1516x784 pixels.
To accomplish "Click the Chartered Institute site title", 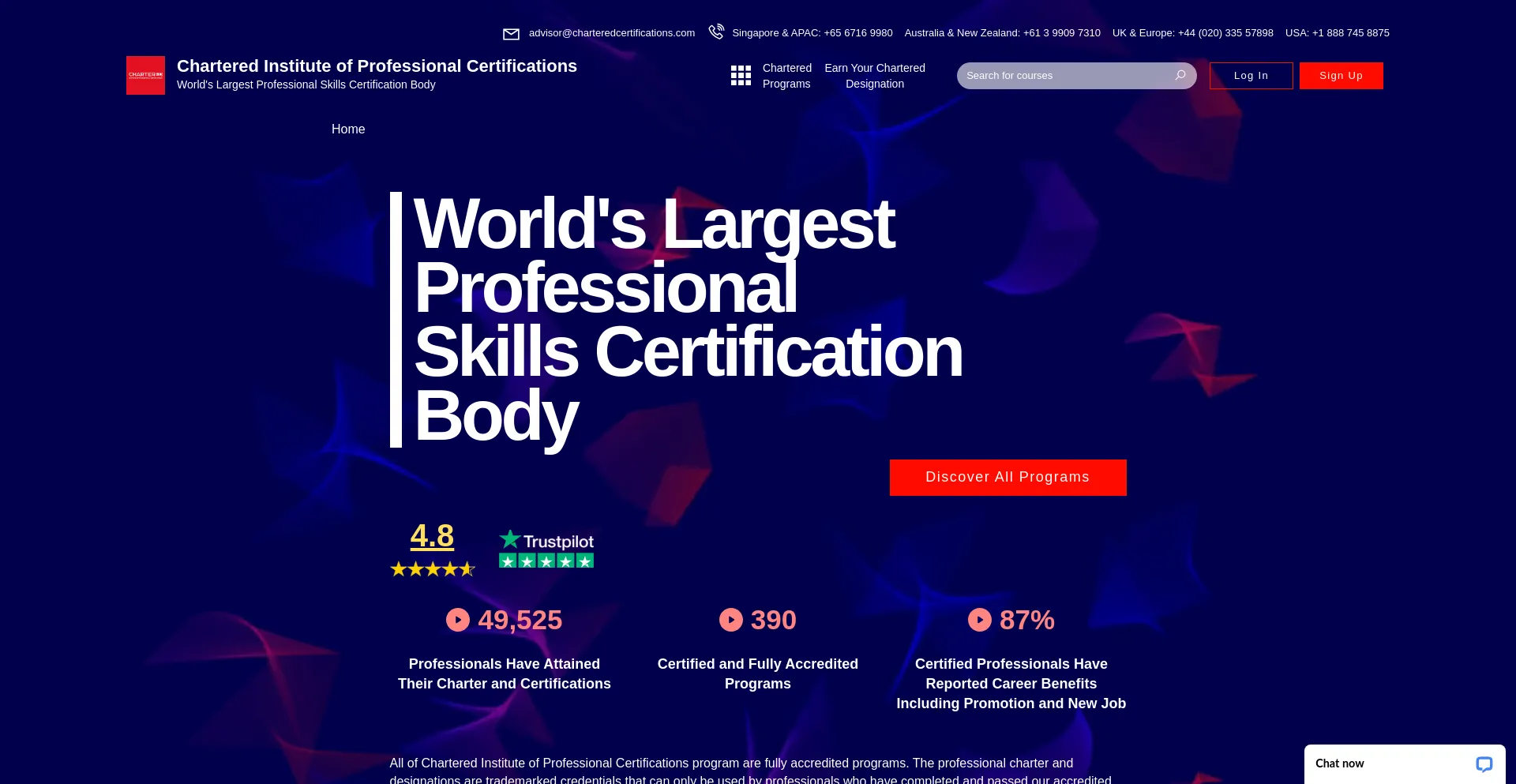I will pos(377,66).
